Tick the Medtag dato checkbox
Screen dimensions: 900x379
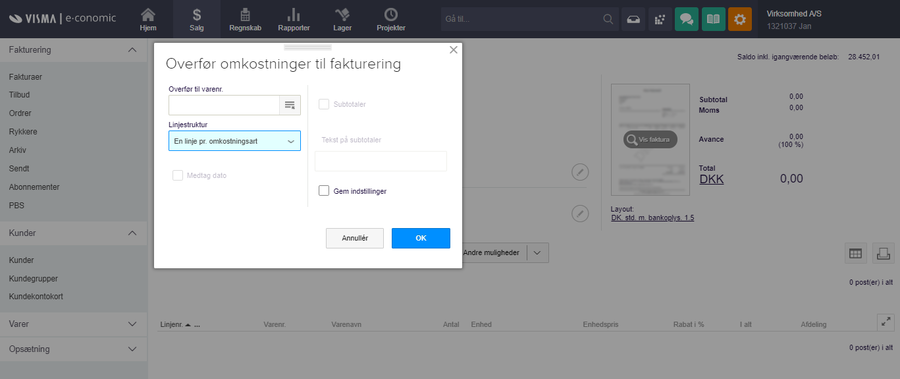177,175
